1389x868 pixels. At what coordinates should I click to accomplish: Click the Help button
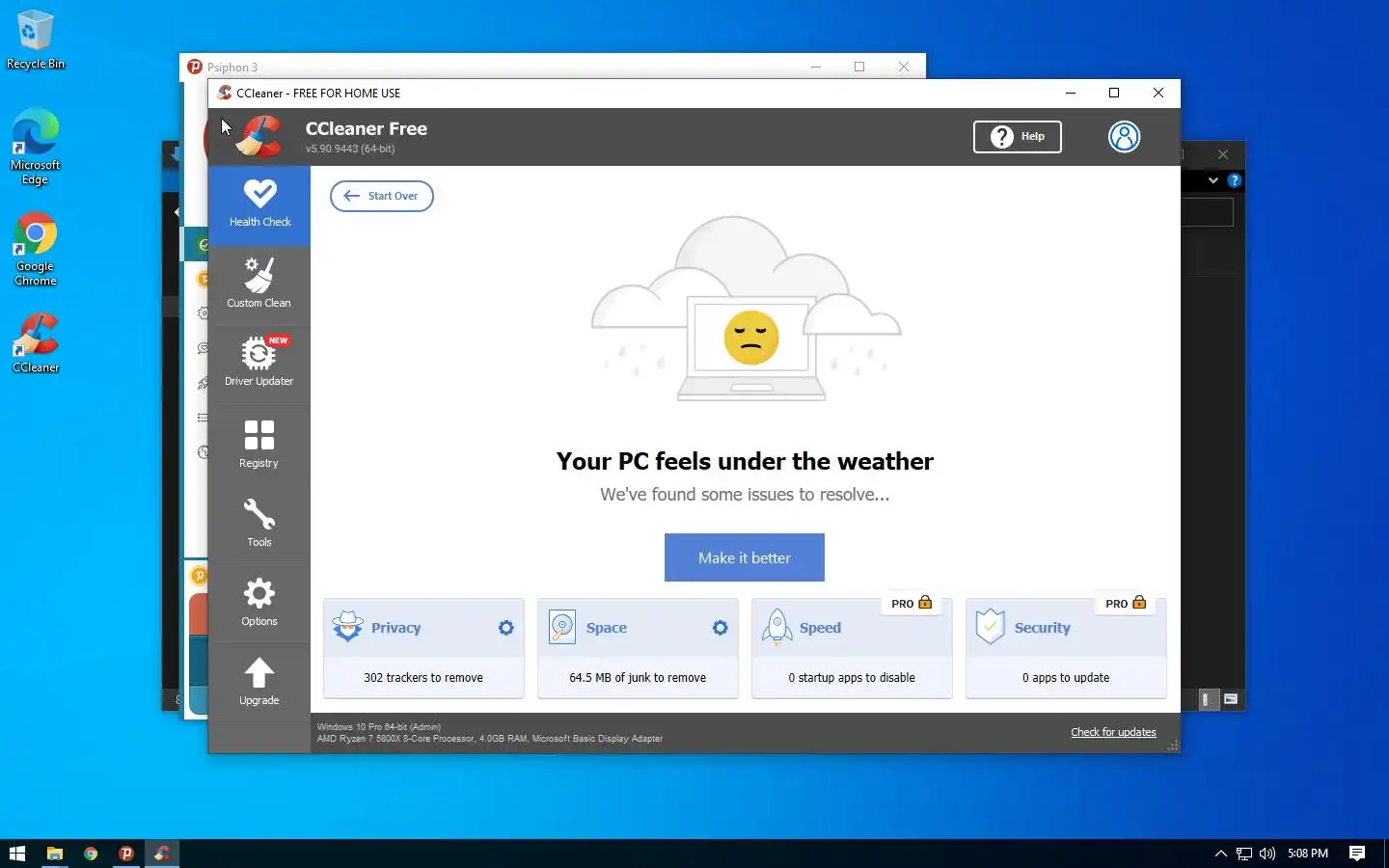pyautogui.click(x=1018, y=137)
